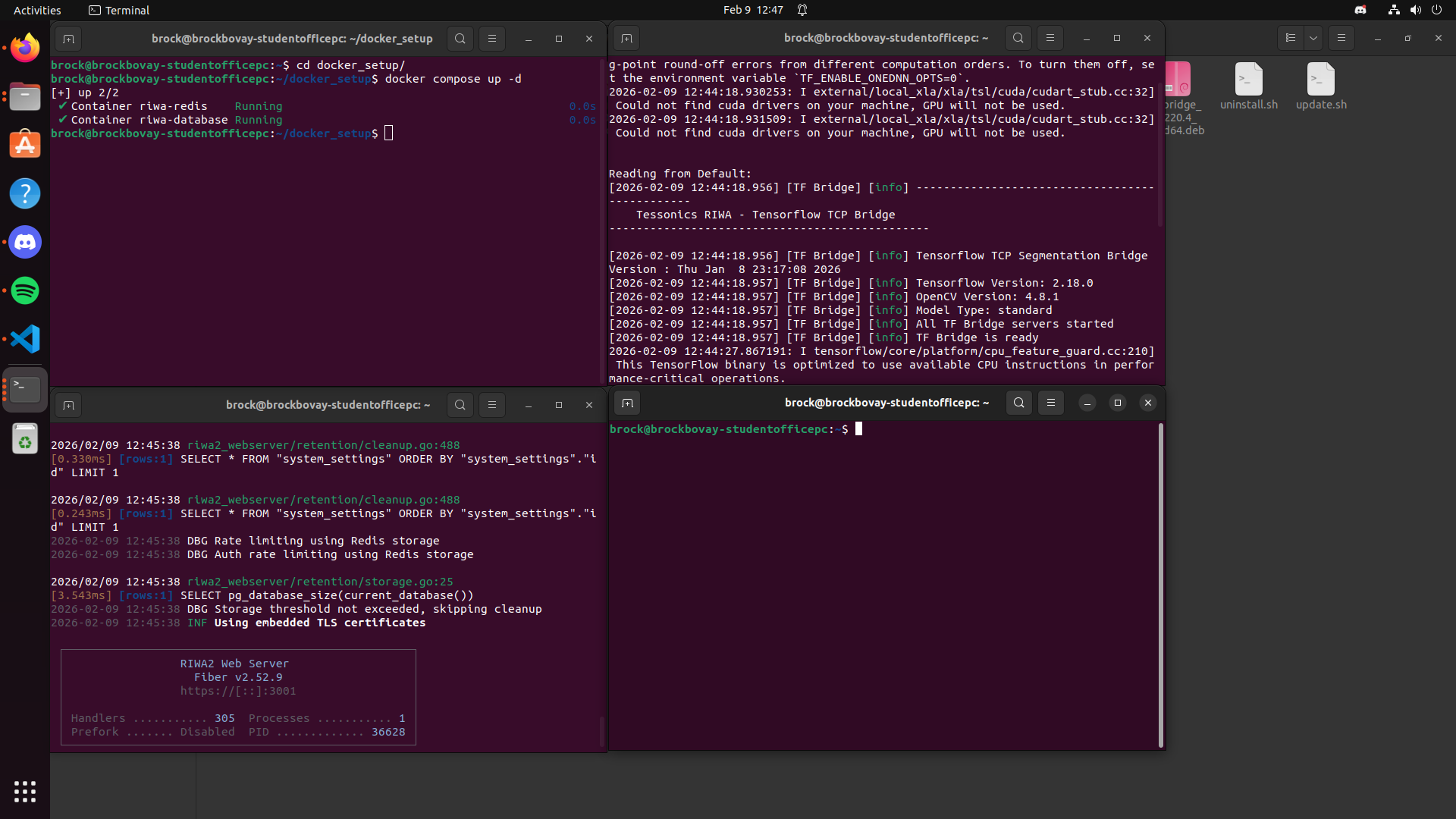Click the 'Tessonics RIWA - Tensorflow TCP Bridge' banner

click(766, 215)
